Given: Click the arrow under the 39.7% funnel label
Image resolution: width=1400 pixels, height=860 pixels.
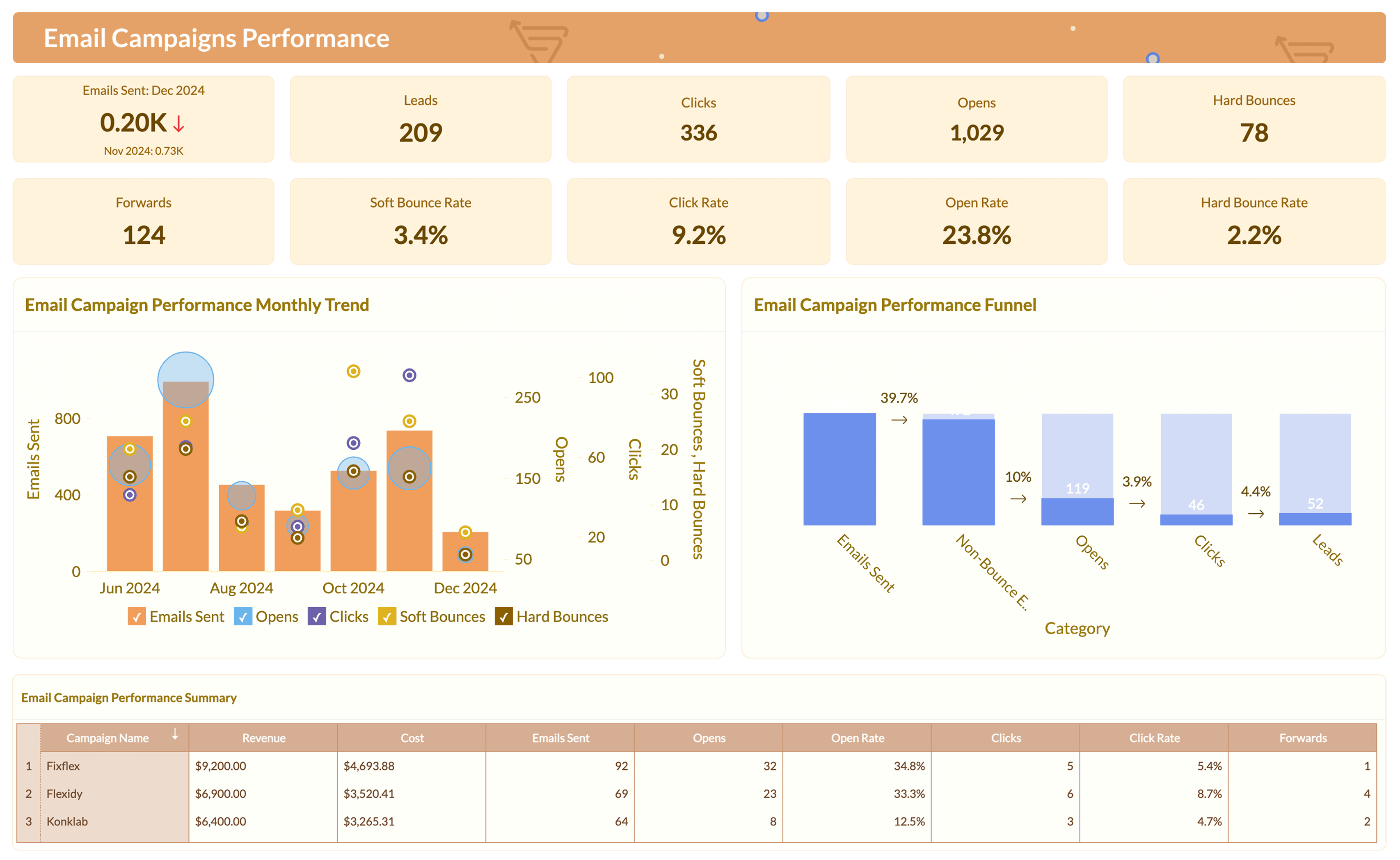Looking at the screenshot, I should point(899,420).
